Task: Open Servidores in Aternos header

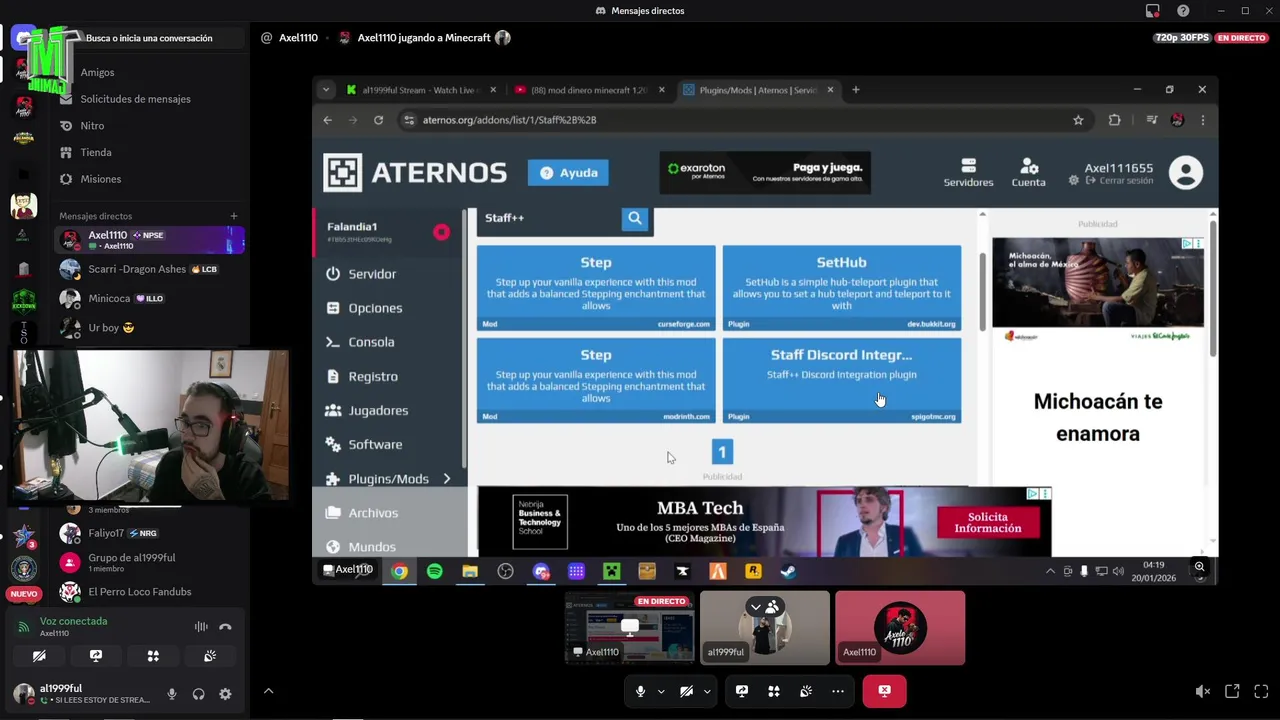Action: 968,172
